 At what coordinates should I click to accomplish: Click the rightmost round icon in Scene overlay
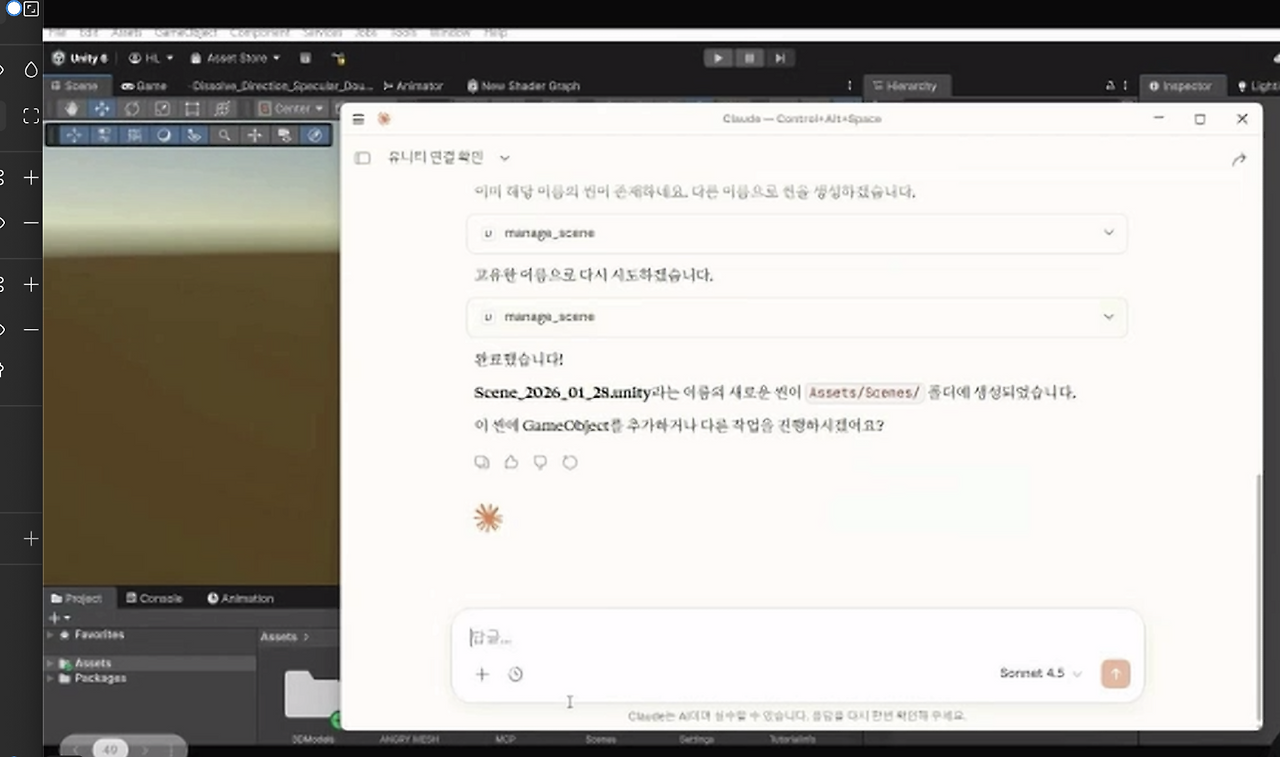pyautogui.click(x=315, y=135)
